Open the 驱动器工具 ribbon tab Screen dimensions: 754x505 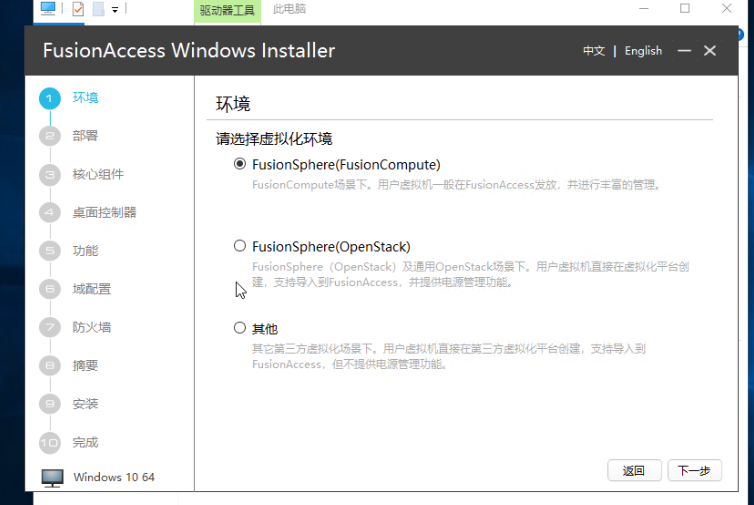(x=226, y=10)
